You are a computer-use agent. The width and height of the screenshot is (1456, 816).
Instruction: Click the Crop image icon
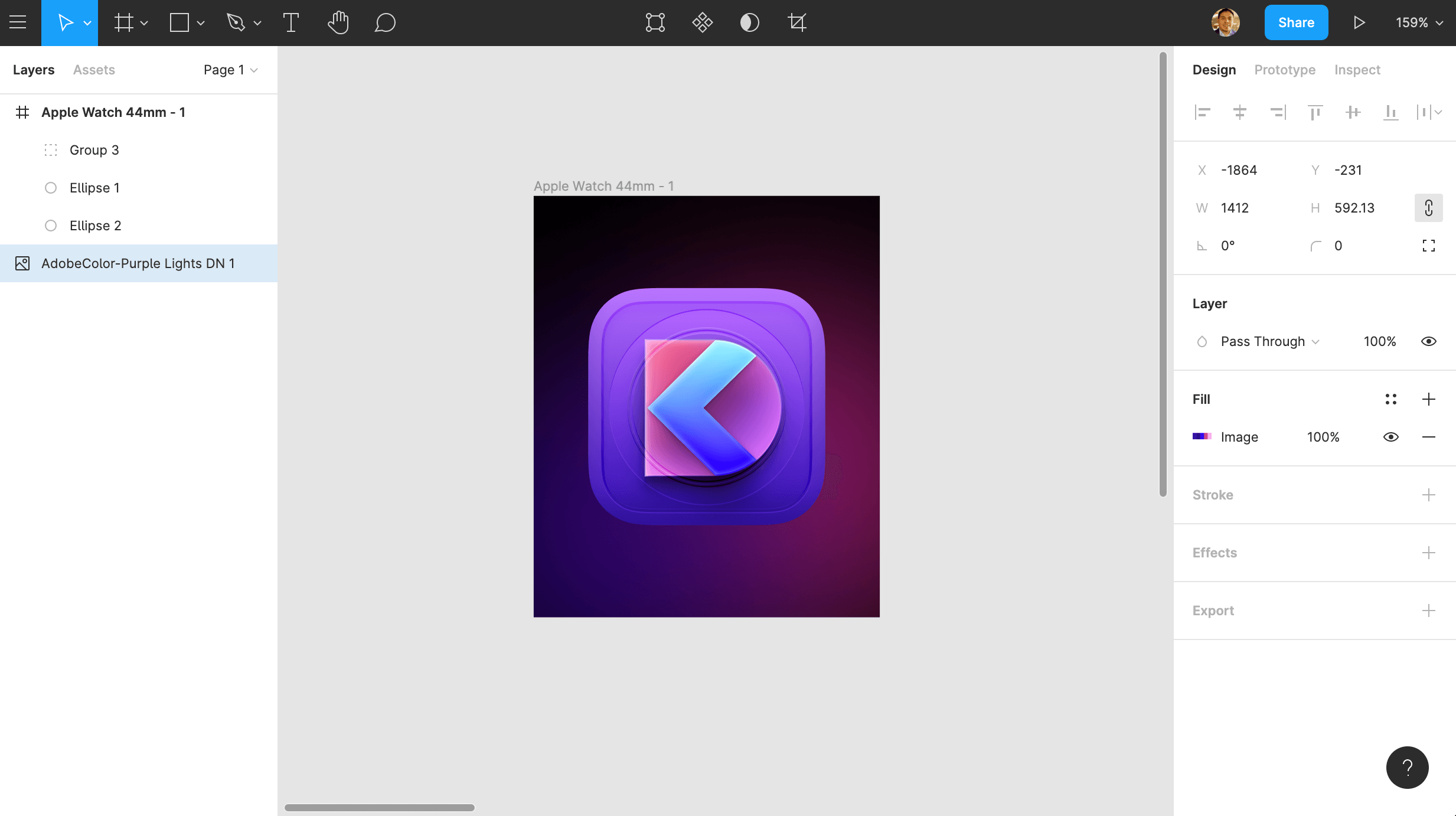pyautogui.click(x=797, y=23)
